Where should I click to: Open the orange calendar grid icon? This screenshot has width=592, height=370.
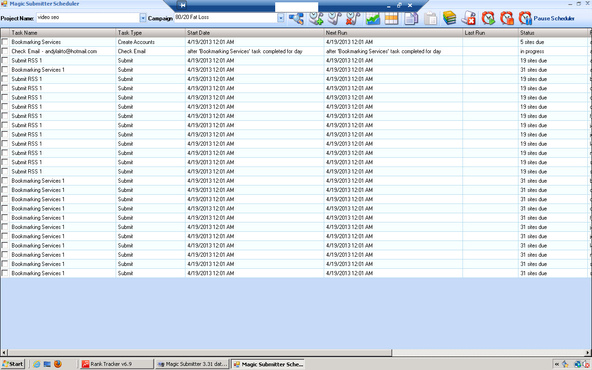point(392,18)
